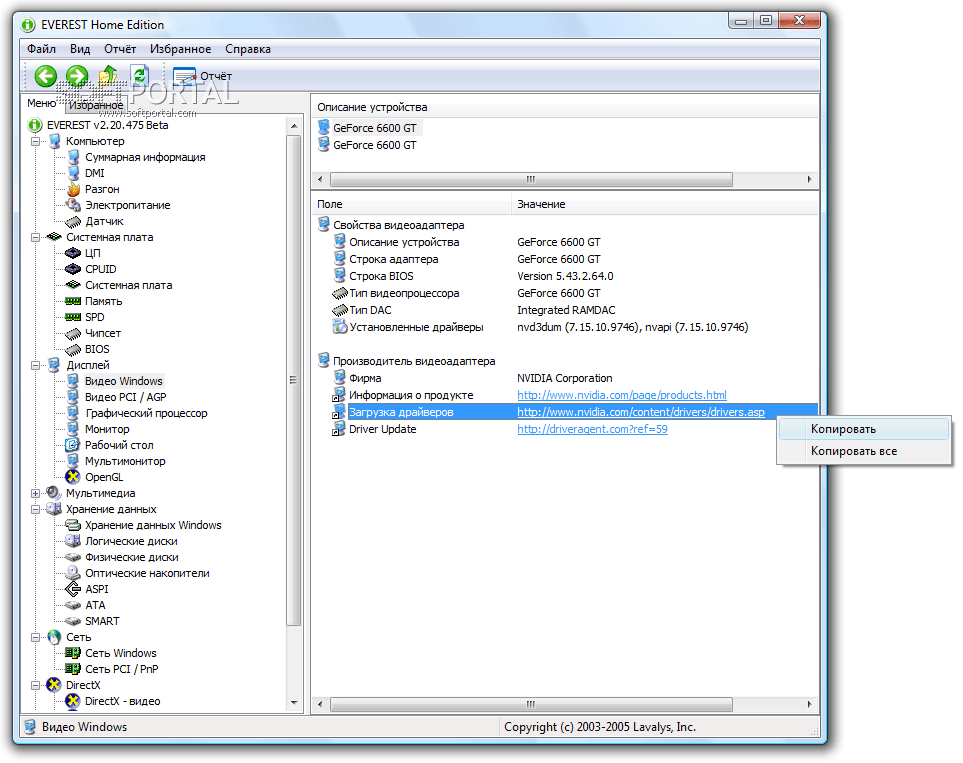Select the Установленные драйверы row
Screen dimensions: 963x763
tap(565, 327)
